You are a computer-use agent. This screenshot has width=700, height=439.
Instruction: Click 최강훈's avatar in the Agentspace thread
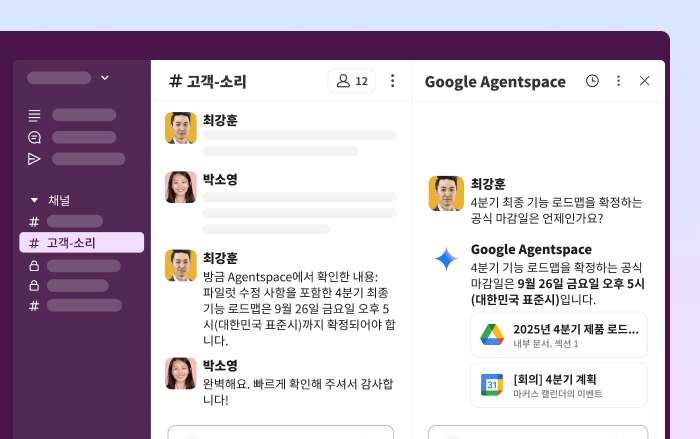click(x=446, y=193)
